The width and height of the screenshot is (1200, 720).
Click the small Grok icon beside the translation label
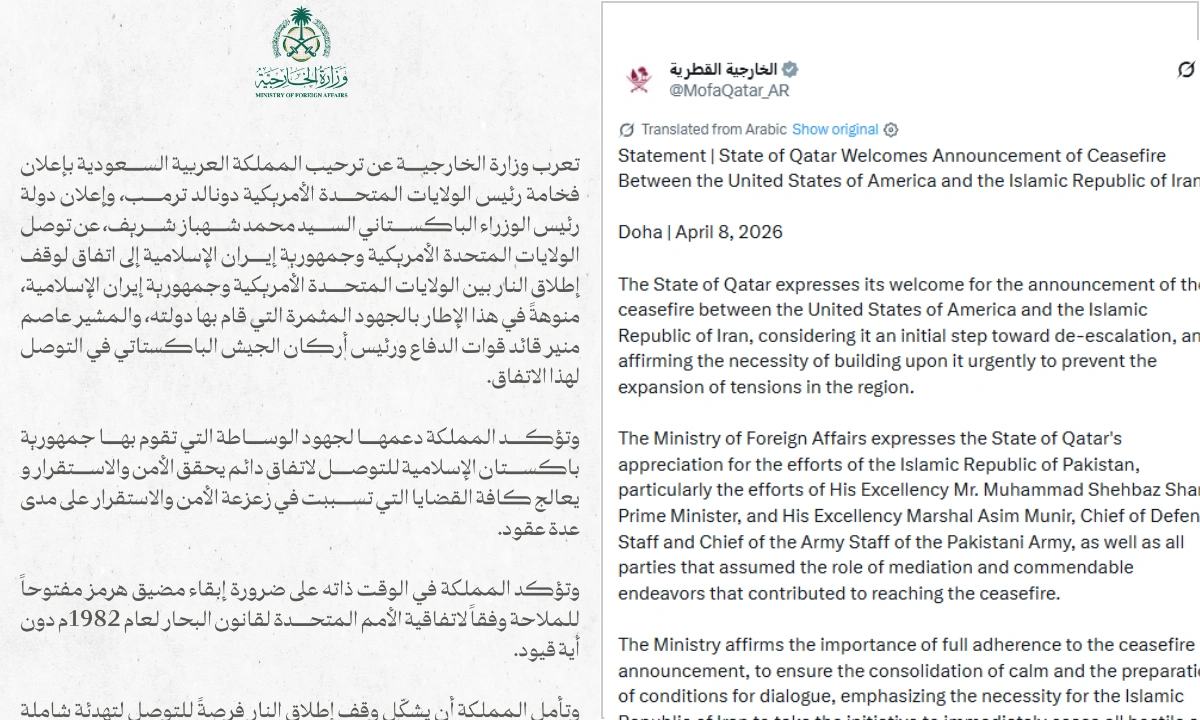tap(627, 129)
